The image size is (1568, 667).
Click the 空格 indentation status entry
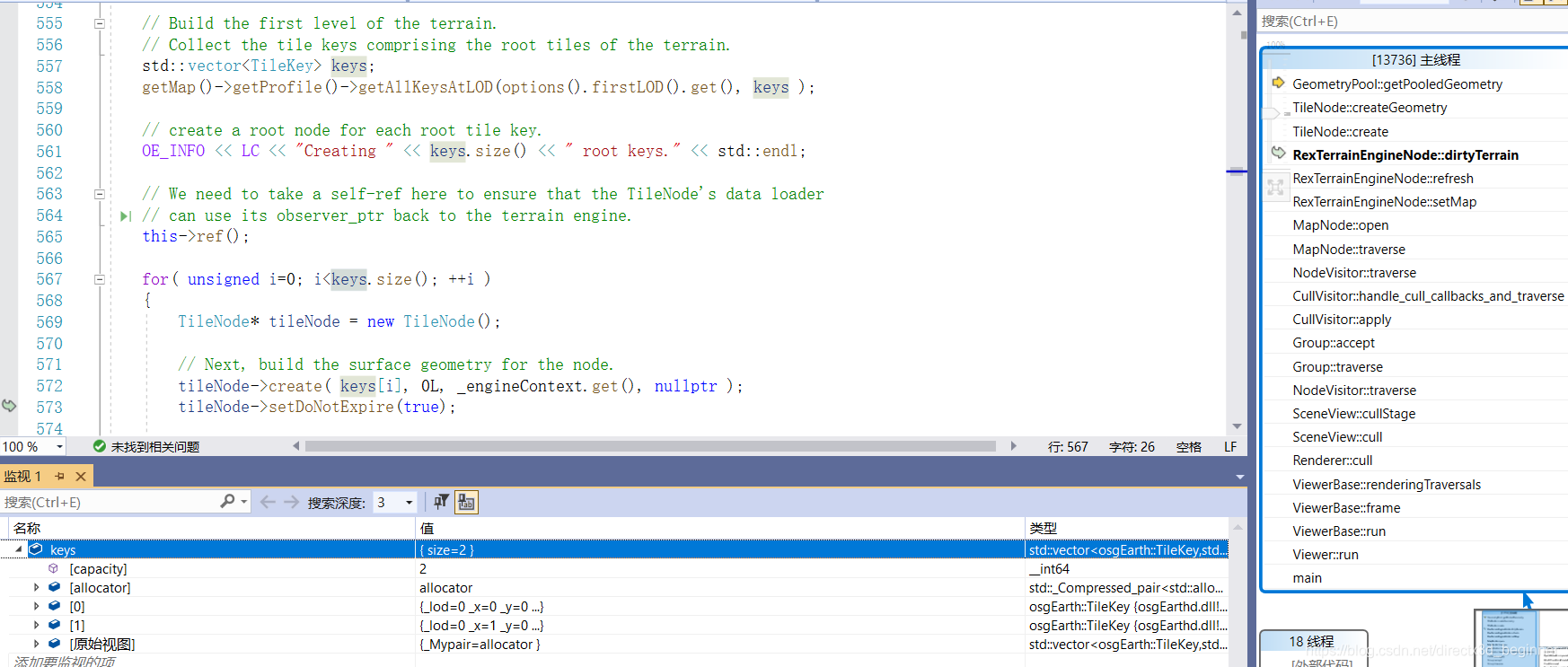pos(1189,446)
